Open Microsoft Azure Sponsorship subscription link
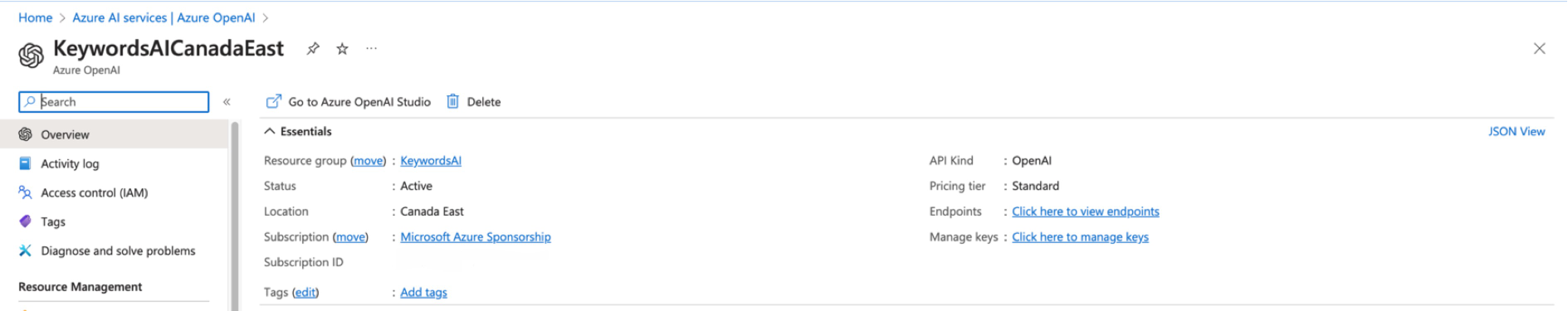This screenshot has height=311, width=1568. point(476,237)
